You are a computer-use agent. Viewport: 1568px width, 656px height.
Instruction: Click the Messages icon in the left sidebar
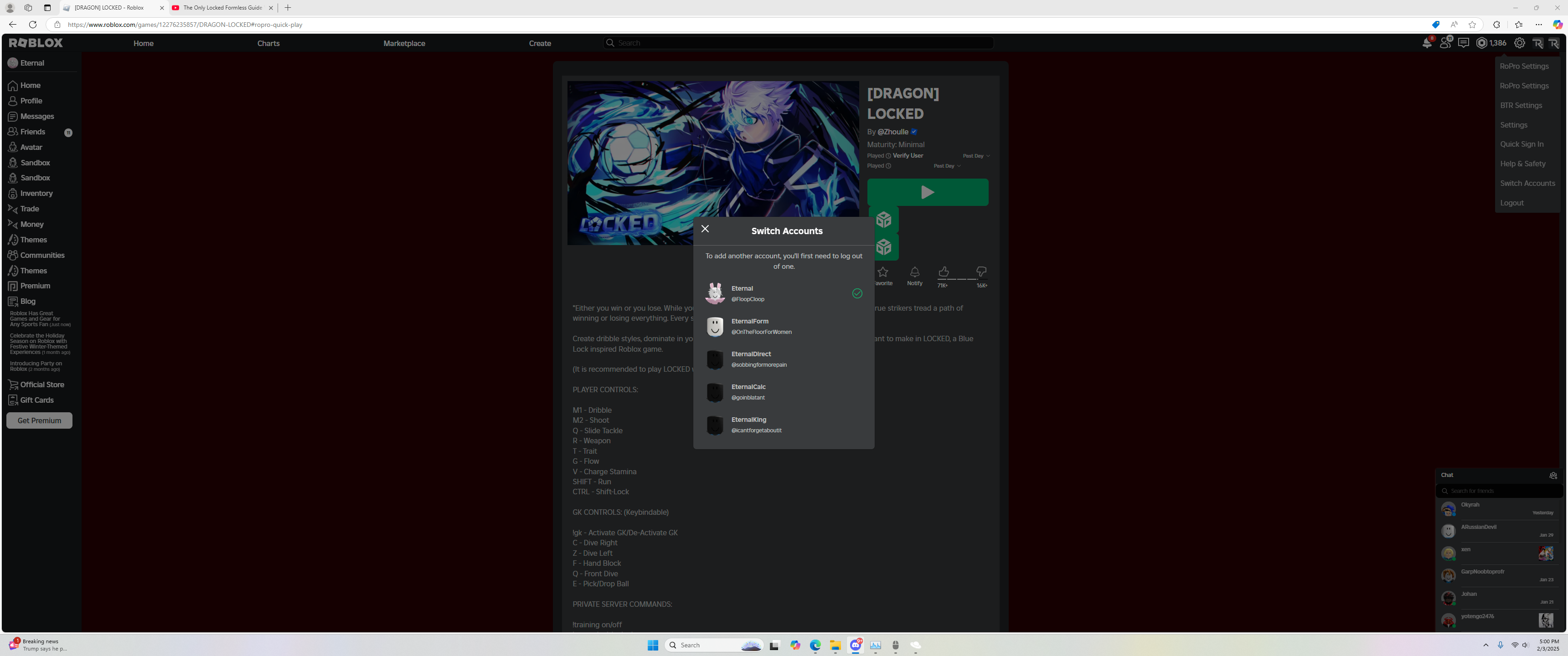tap(13, 116)
